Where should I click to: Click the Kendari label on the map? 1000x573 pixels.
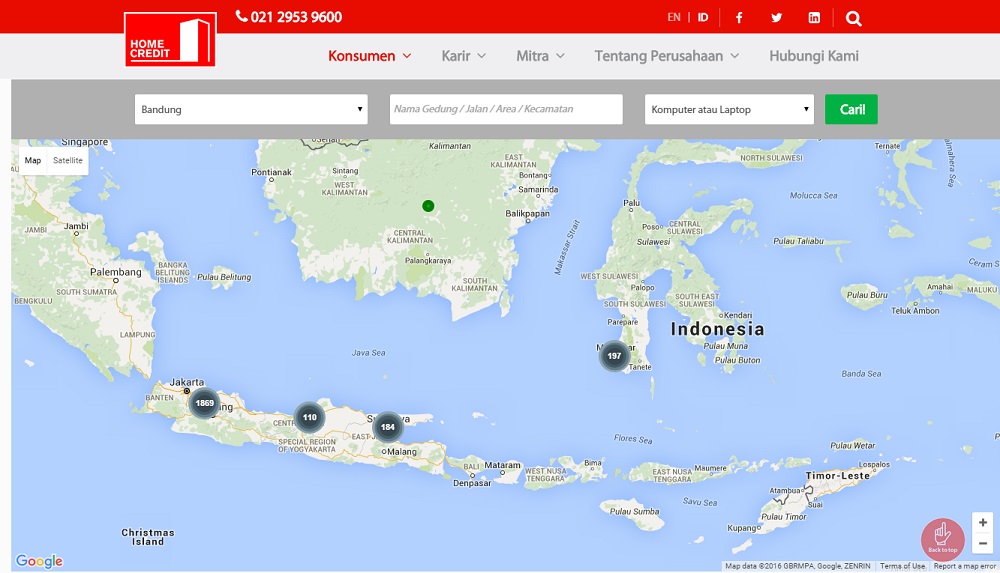pyautogui.click(x=738, y=315)
